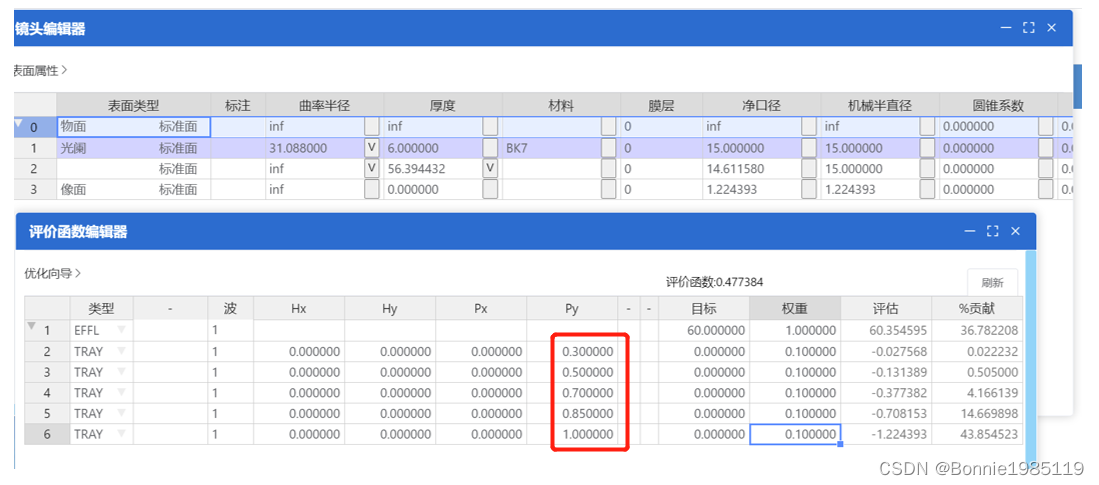Select weight cell in TRAY row 6
This screenshot has height=485, width=1099.
795,434
